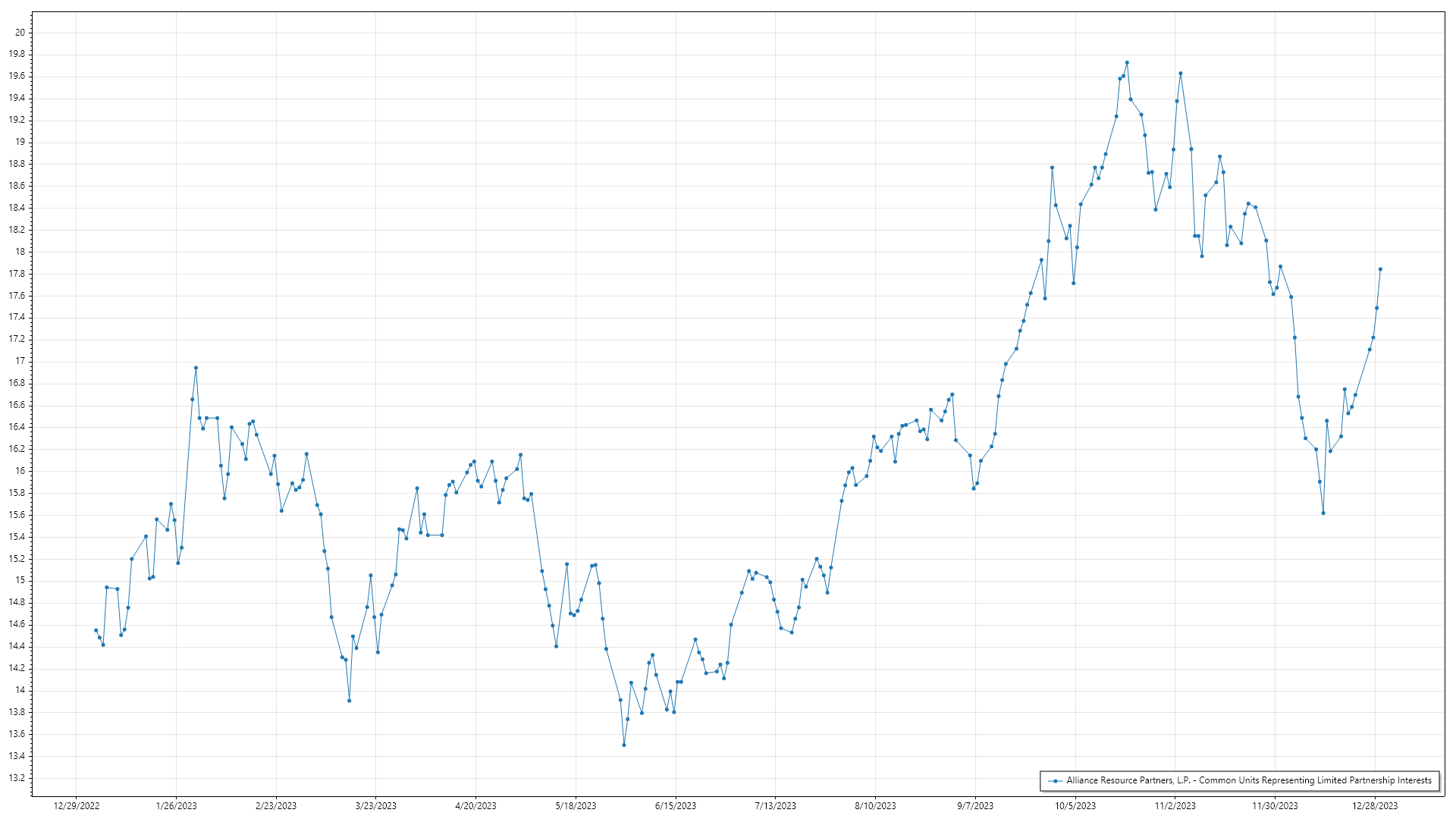Viewport: 1456px width, 819px height.
Task: Click the Alliance Resource Partners legend label
Action: coord(1248,780)
